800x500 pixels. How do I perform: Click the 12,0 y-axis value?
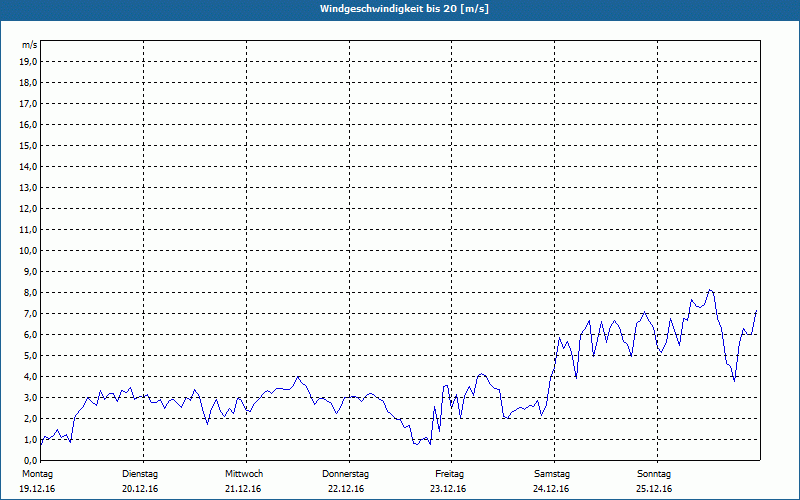28,209
